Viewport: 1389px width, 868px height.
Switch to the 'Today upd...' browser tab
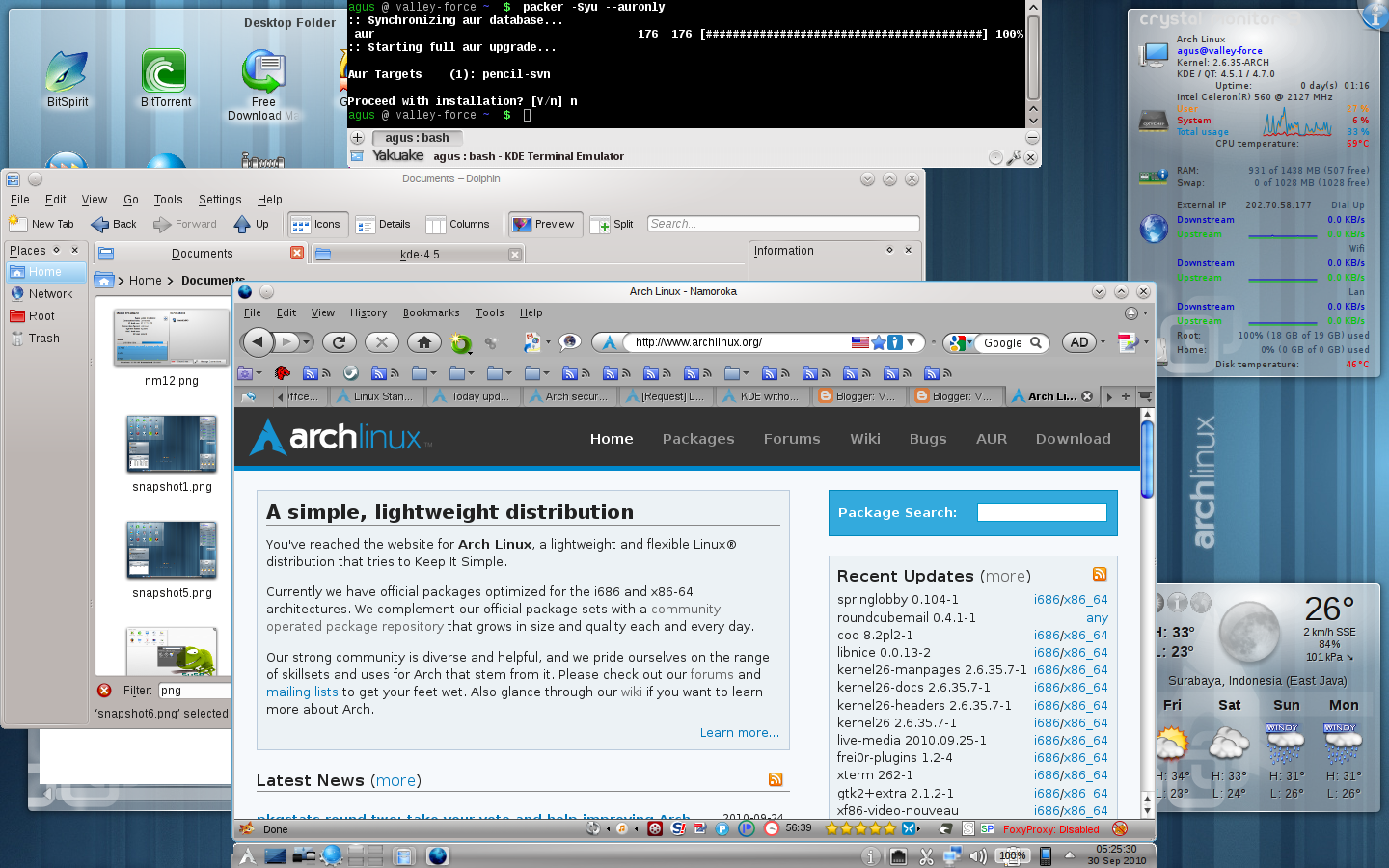(472, 396)
